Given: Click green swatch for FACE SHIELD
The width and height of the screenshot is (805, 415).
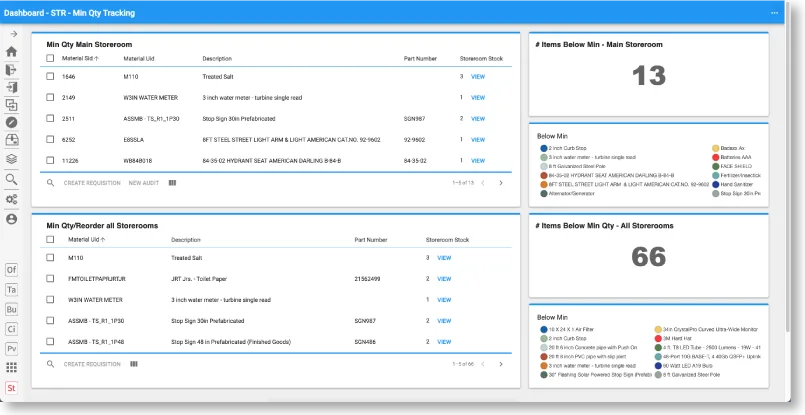Looking at the screenshot, I should coord(716,166).
